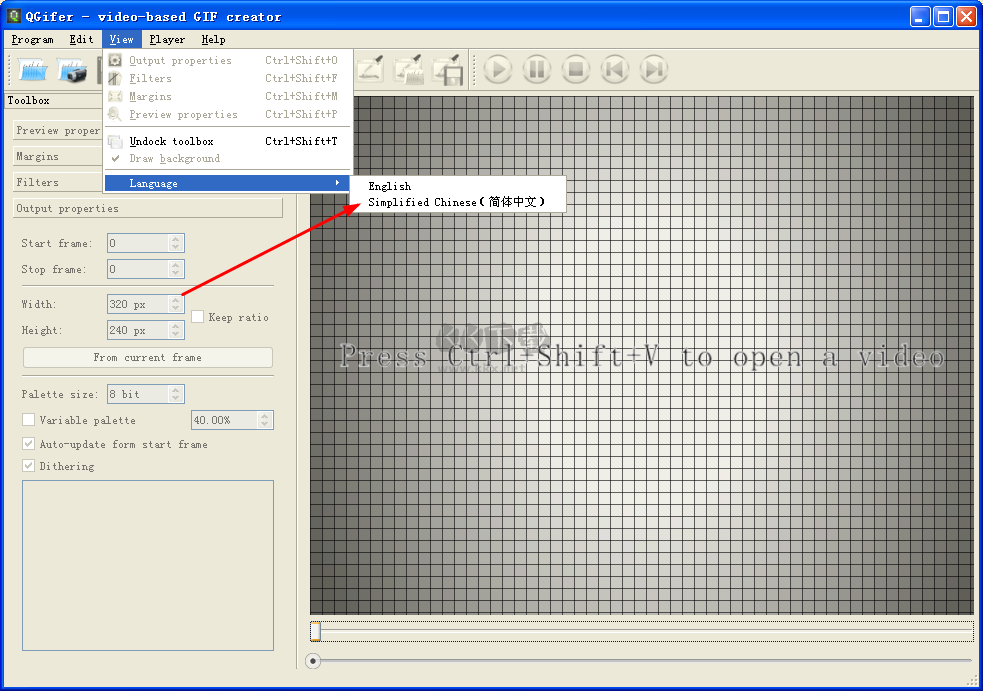Image resolution: width=983 pixels, height=691 pixels.
Task: Jump to the next frame icon
Action: coord(653,69)
